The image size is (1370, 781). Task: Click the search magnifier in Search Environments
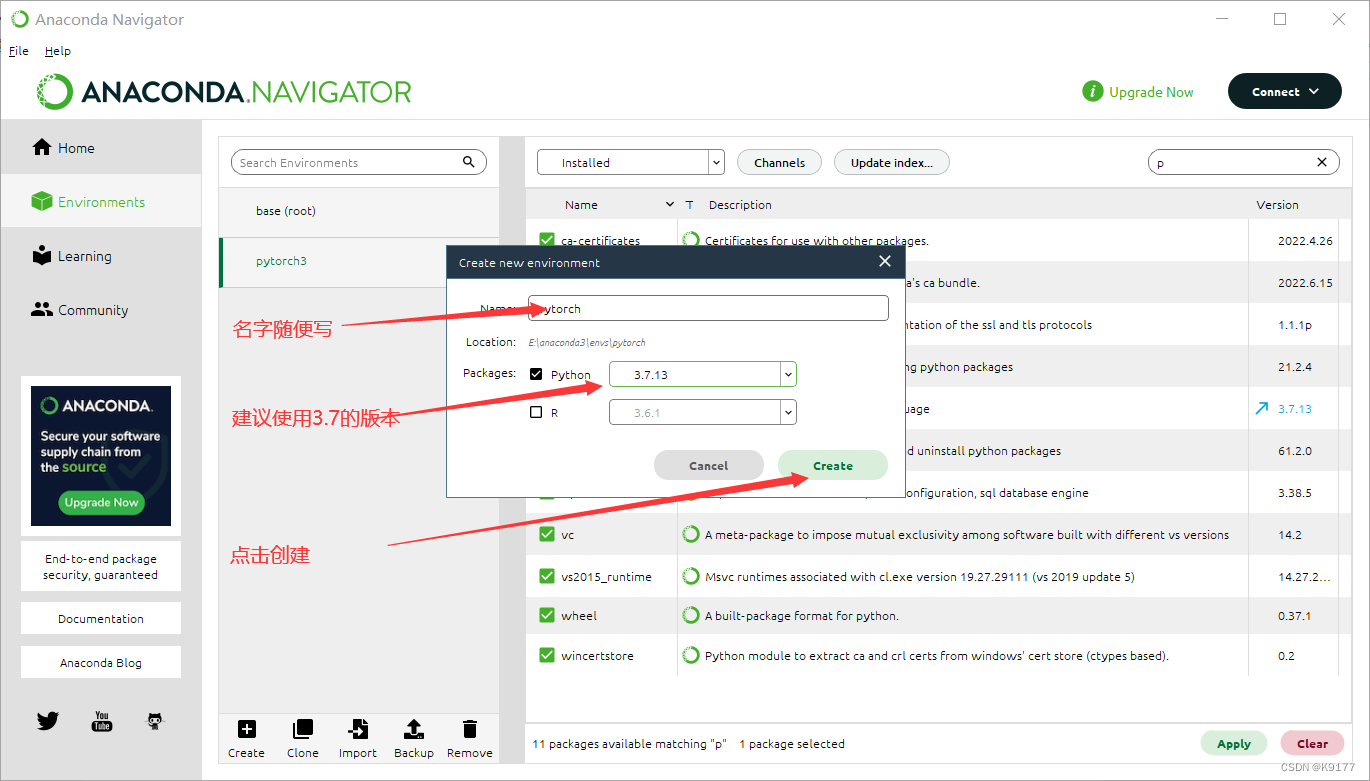469,162
